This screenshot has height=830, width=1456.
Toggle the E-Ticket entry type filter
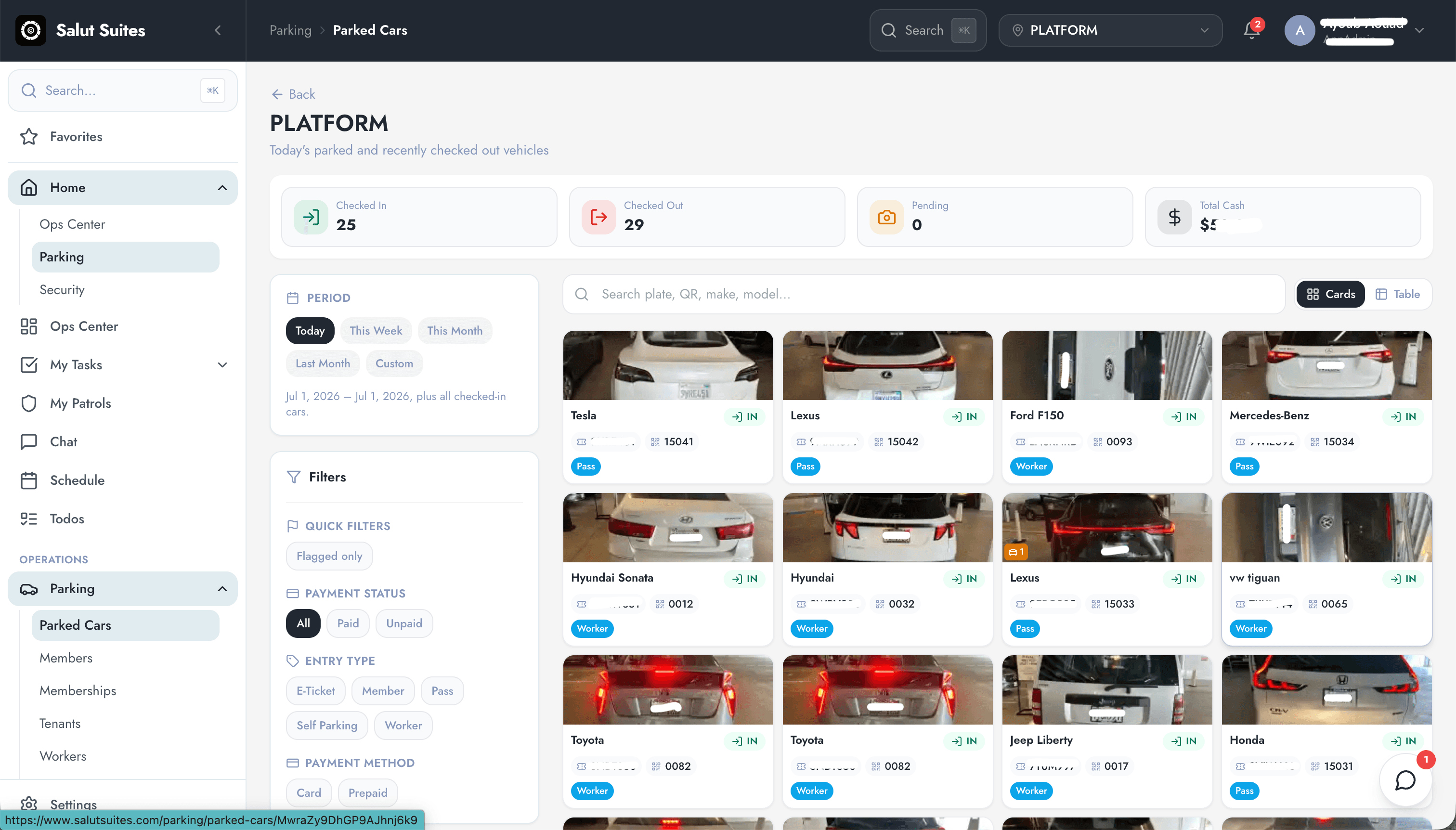316,691
